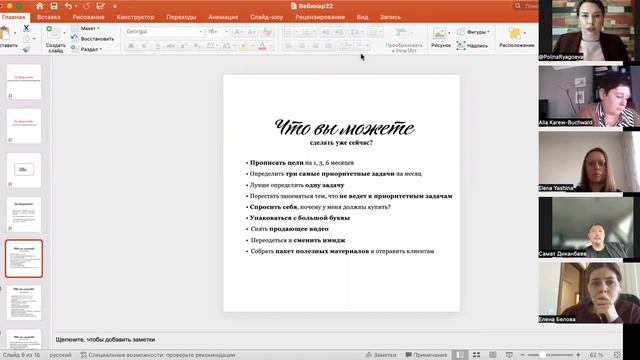Expand the new slide dropdown arrow
The width and height of the screenshot is (640, 360).
[x=64, y=33]
